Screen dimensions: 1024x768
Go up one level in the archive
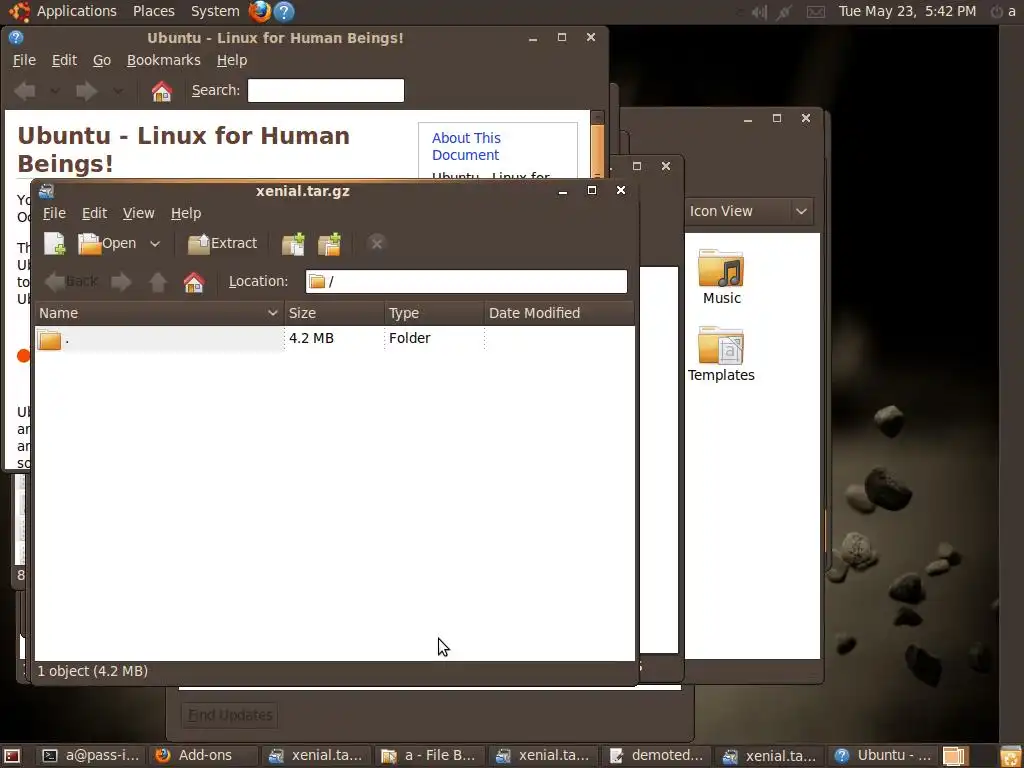pos(157,281)
